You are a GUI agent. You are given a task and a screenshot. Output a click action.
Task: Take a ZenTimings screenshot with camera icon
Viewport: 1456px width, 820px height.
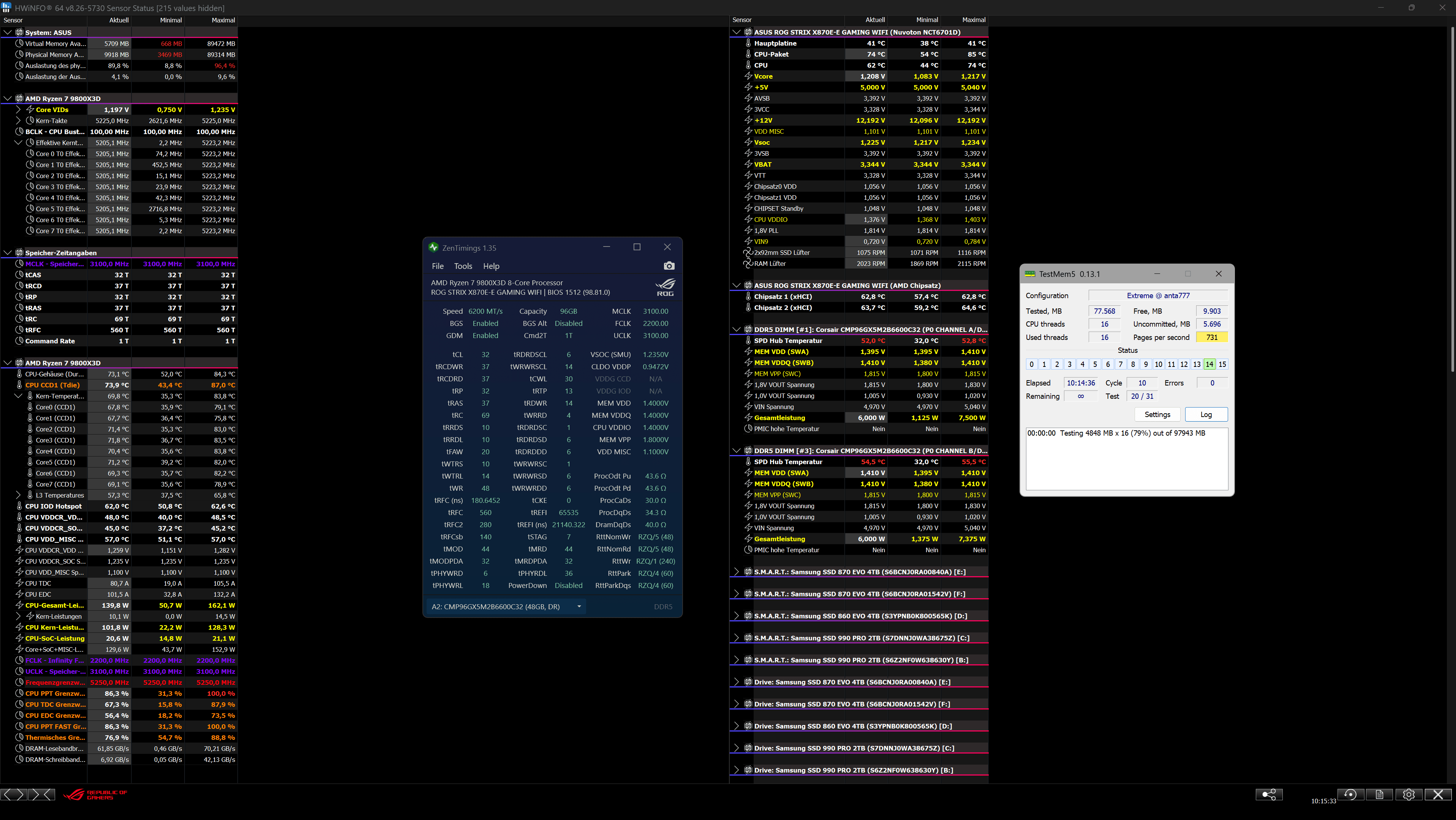[669, 266]
